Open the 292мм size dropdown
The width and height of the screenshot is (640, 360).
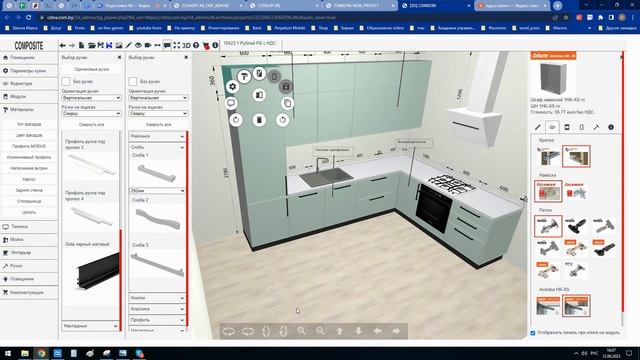157,191
